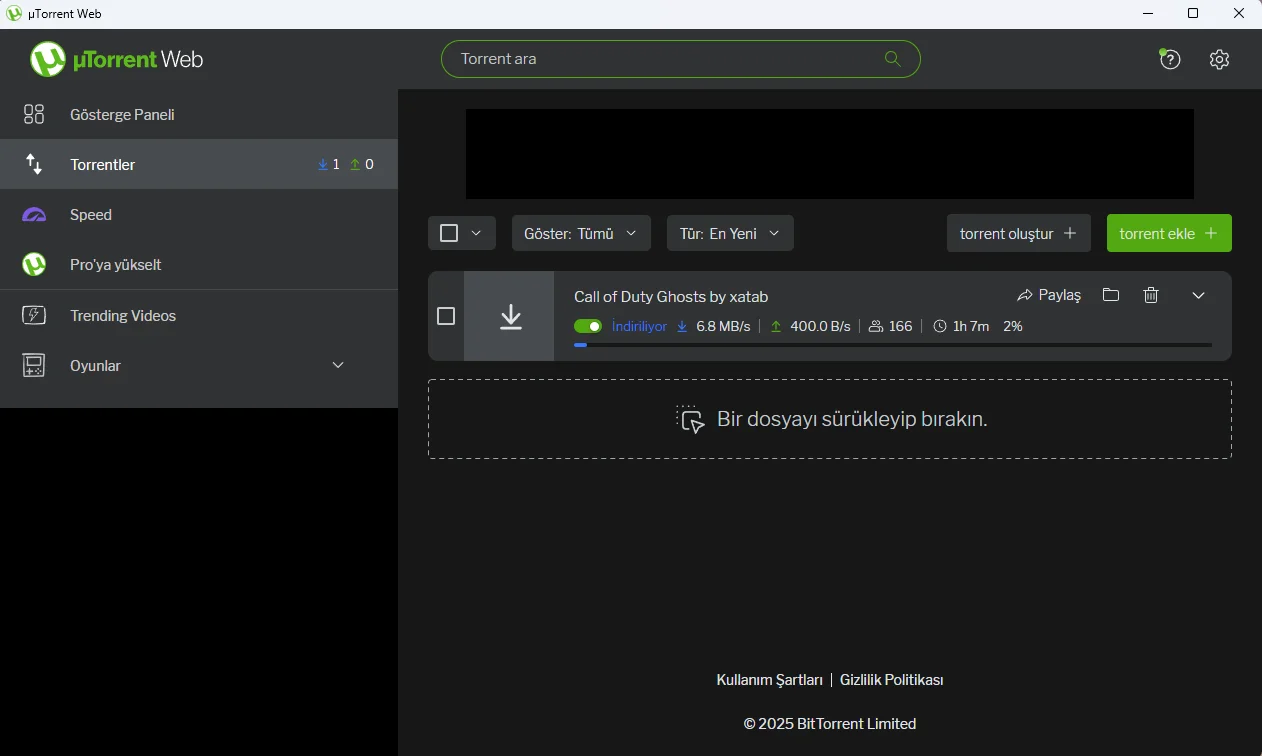This screenshot has height=756, width=1262.
Task: Open Trending Videos in sidebar
Action: pyautogui.click(x=199, y=315)
